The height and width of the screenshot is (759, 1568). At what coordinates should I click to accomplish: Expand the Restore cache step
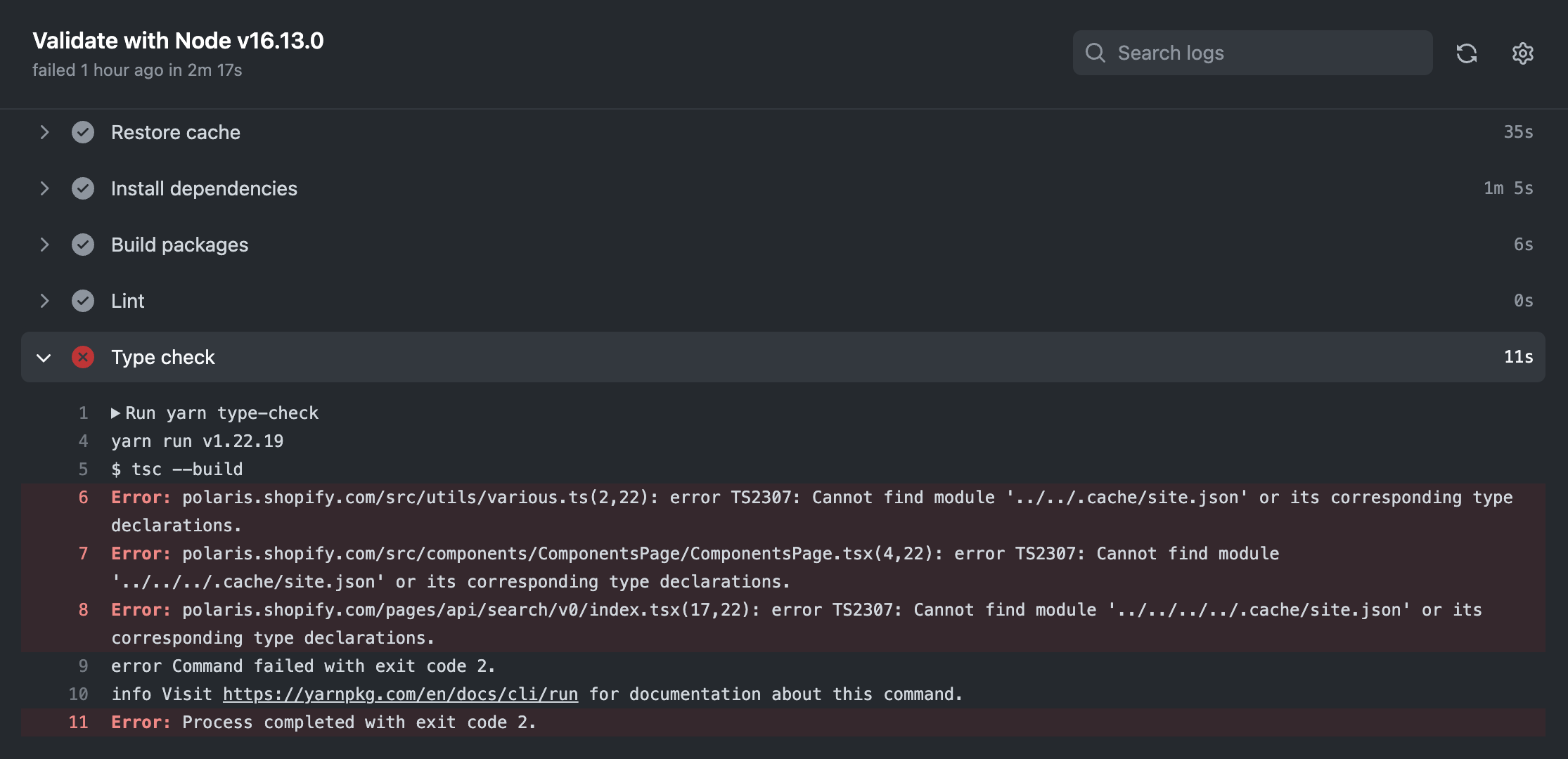pos(44,132)
